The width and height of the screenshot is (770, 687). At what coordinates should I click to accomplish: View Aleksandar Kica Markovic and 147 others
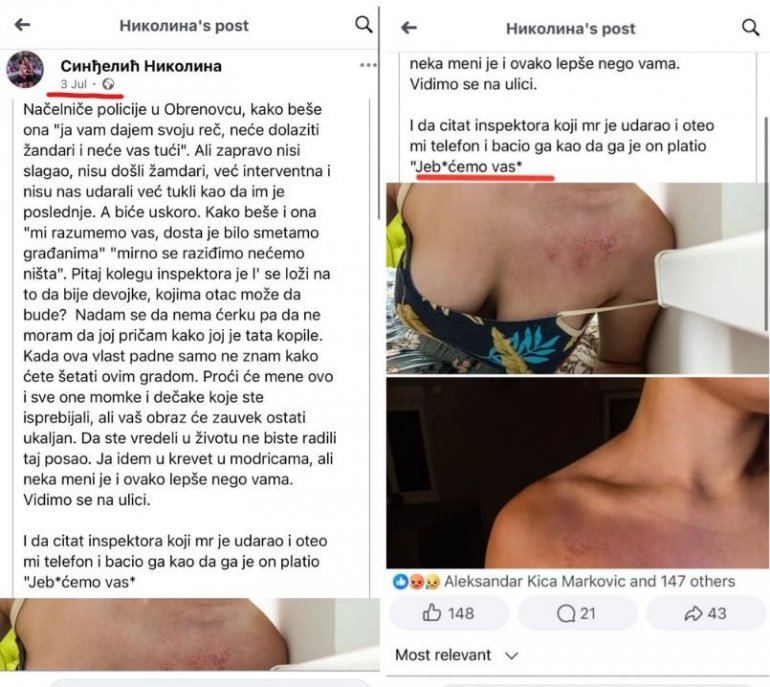pyautogui.click(x=589, y=582)
